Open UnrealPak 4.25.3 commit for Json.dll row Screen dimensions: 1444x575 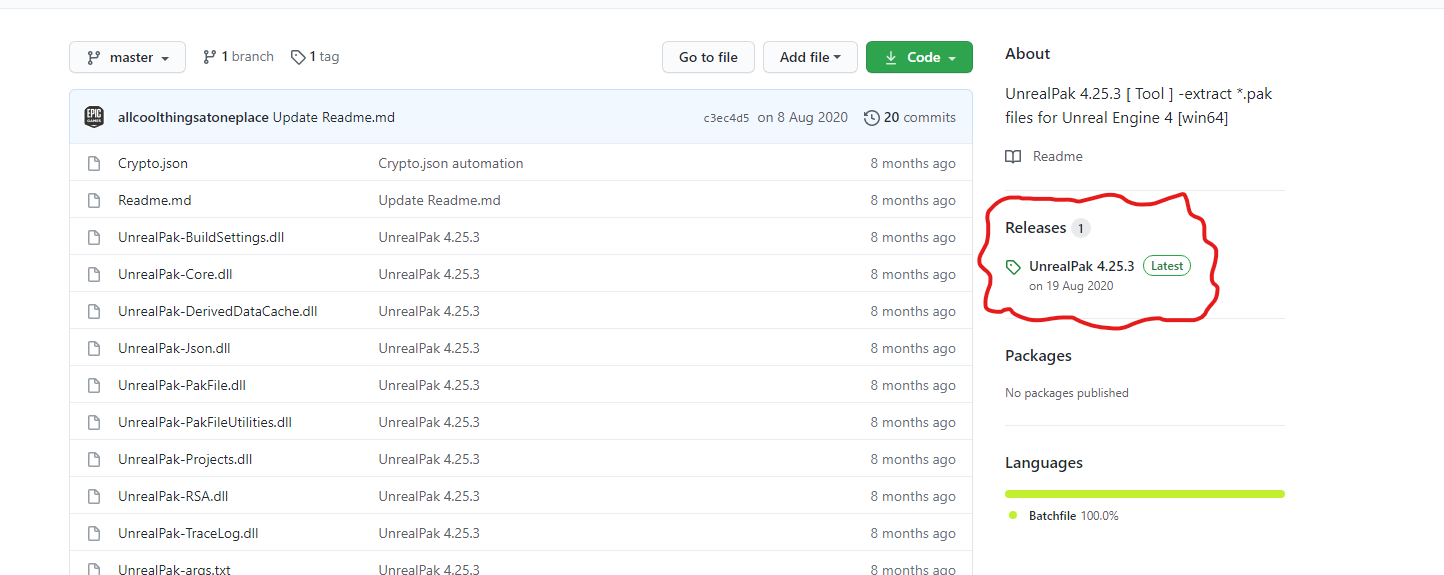point(429,348)
